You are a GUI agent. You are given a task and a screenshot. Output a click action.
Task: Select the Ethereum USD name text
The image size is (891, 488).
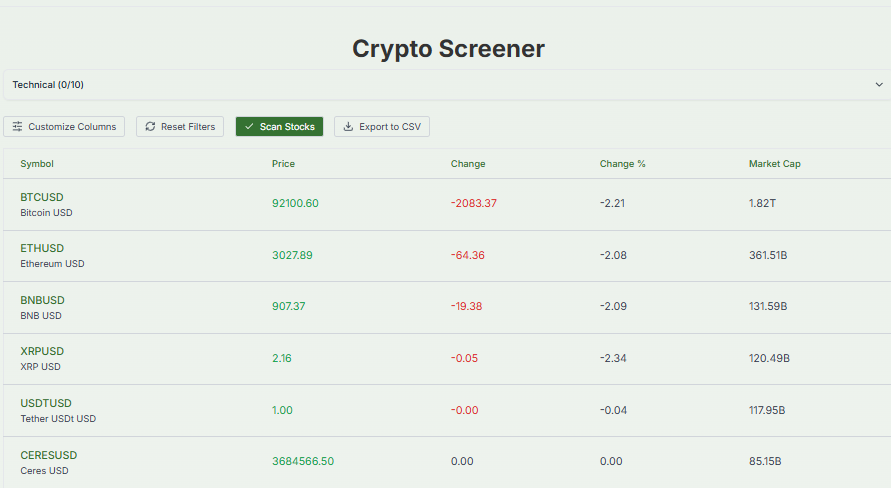point(52,264)
